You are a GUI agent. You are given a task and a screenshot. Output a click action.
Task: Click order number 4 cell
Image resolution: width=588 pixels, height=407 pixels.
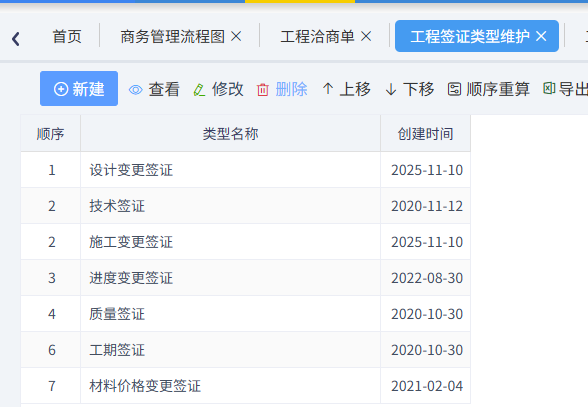(x=51, y=314)
